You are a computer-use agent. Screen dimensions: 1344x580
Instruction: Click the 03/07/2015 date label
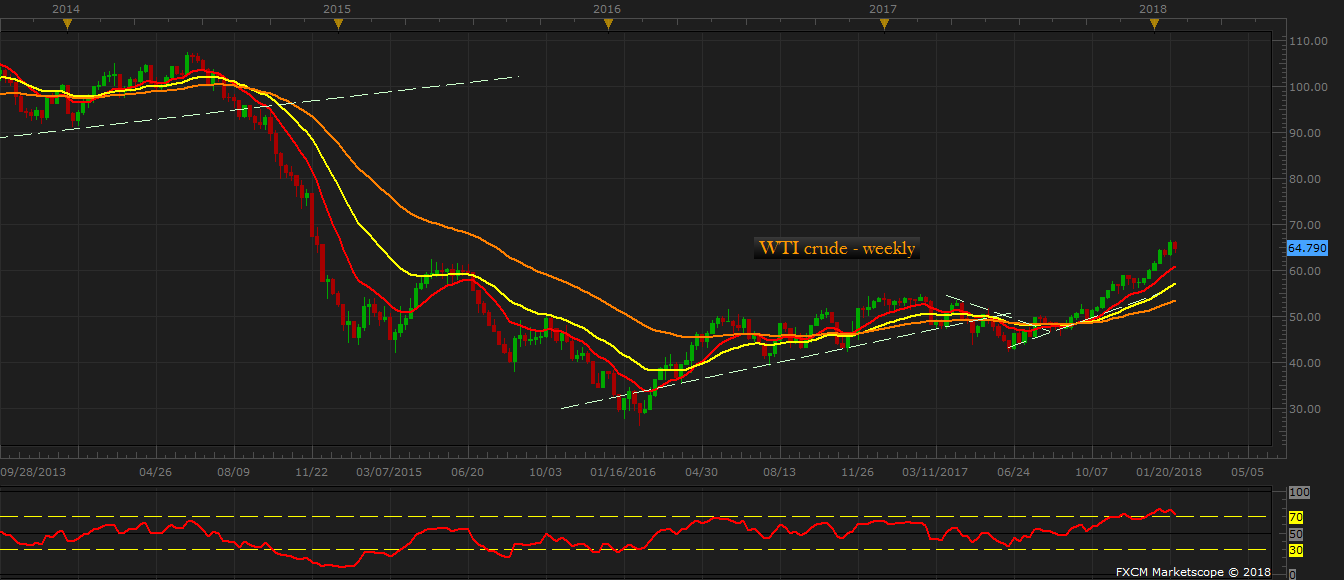[390, 471]
